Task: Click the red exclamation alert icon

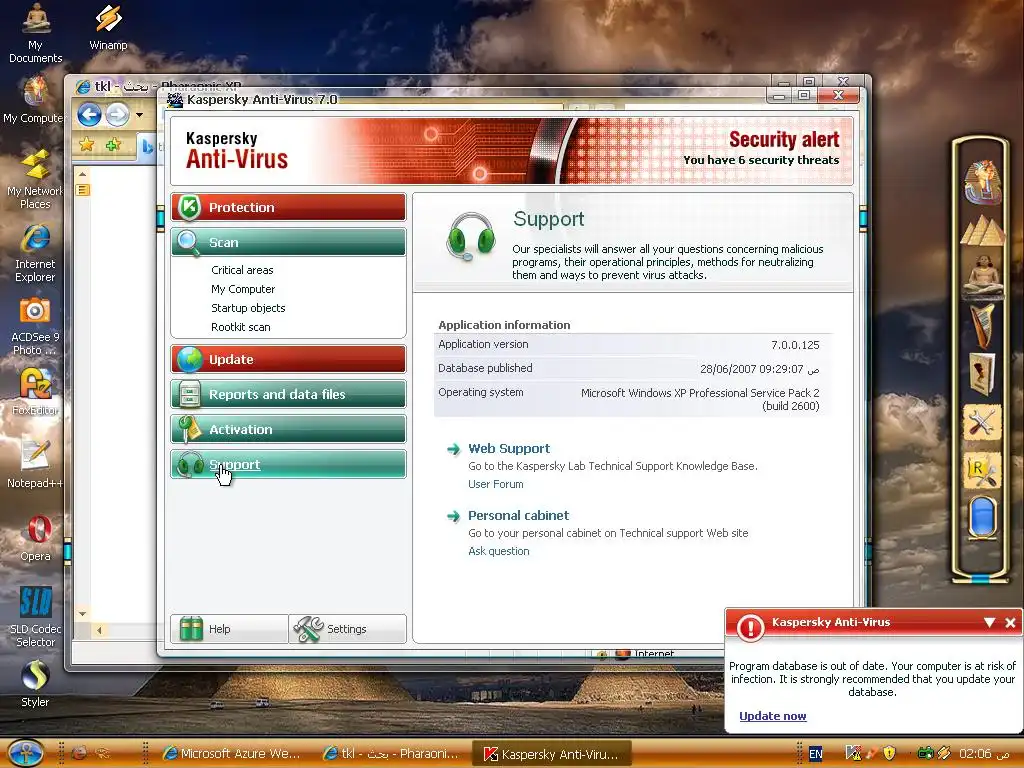Action: coord(750,627)
